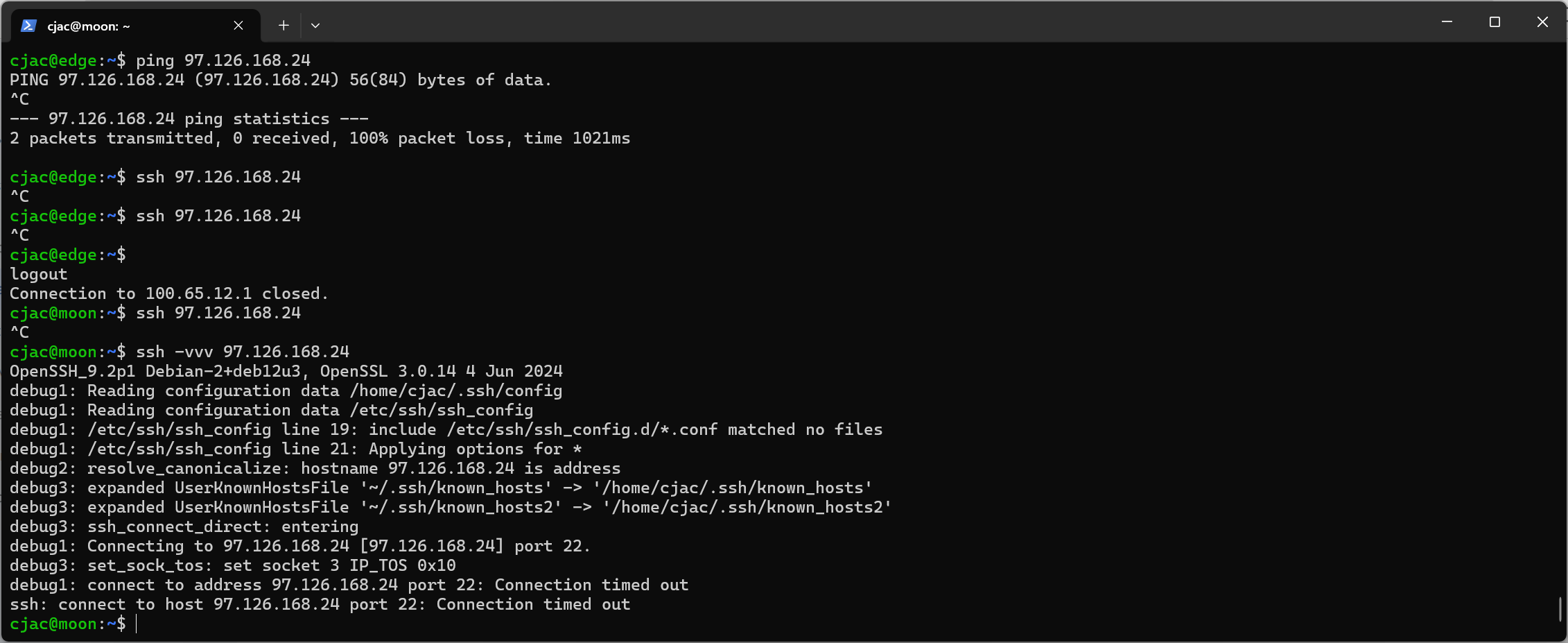The image size is (1568, 643).
Task: Click the "ssh -vvv 97.126.168.24" command text
Action: coord(243,352)
